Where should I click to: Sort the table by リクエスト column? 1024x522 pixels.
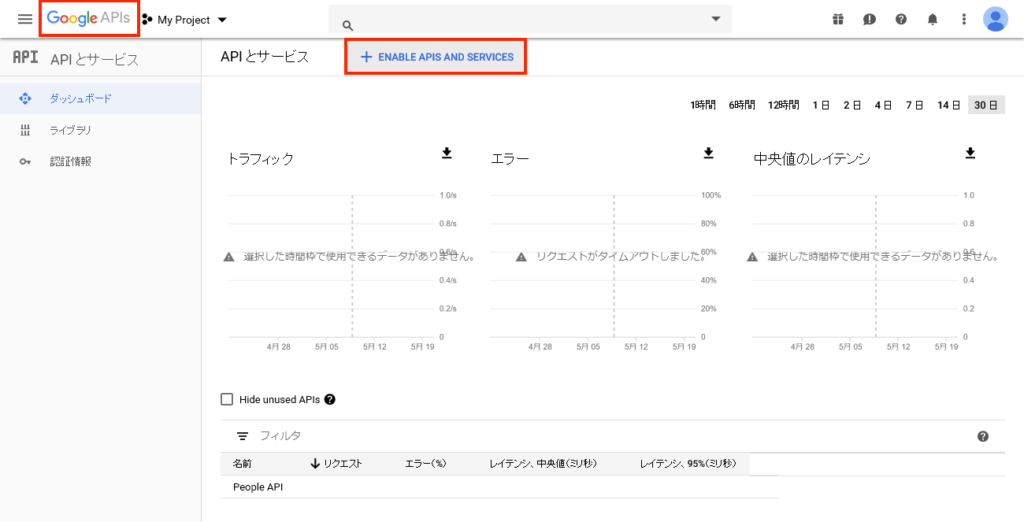336,464
